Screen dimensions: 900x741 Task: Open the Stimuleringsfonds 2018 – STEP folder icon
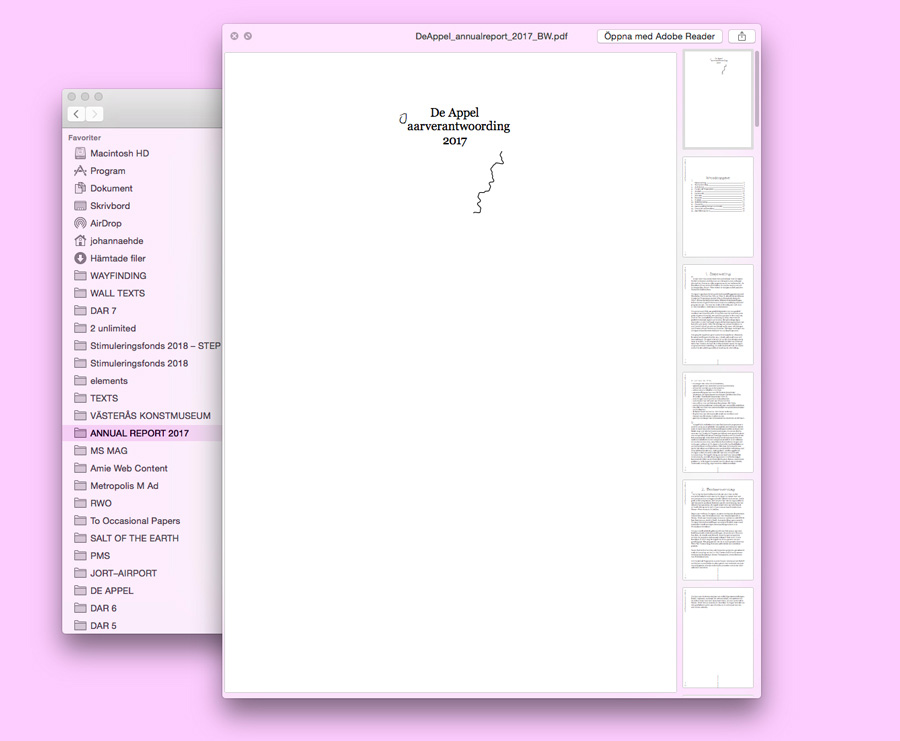click(80, 346)
